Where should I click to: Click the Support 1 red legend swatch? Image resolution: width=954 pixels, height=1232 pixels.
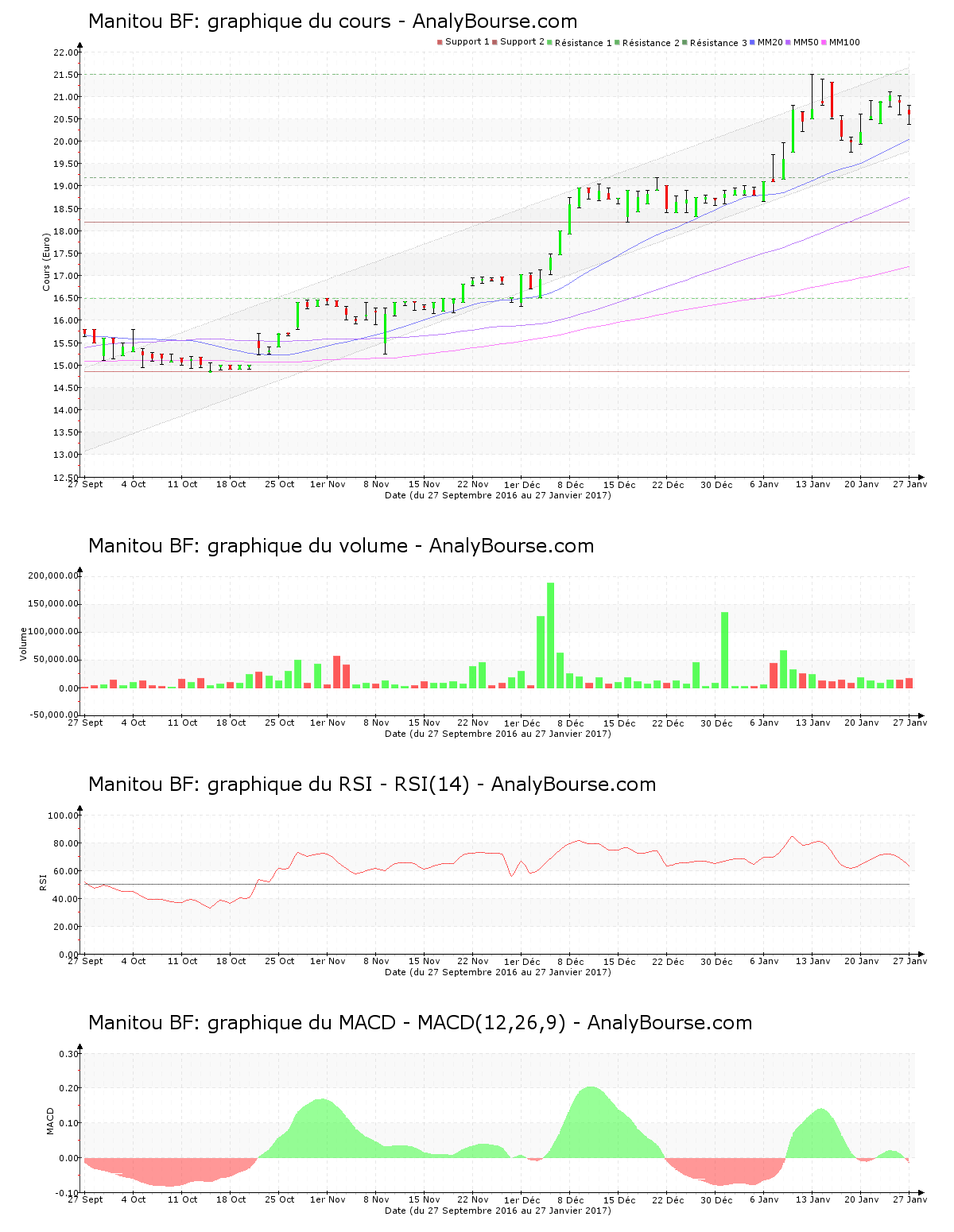tap(440, 42)
